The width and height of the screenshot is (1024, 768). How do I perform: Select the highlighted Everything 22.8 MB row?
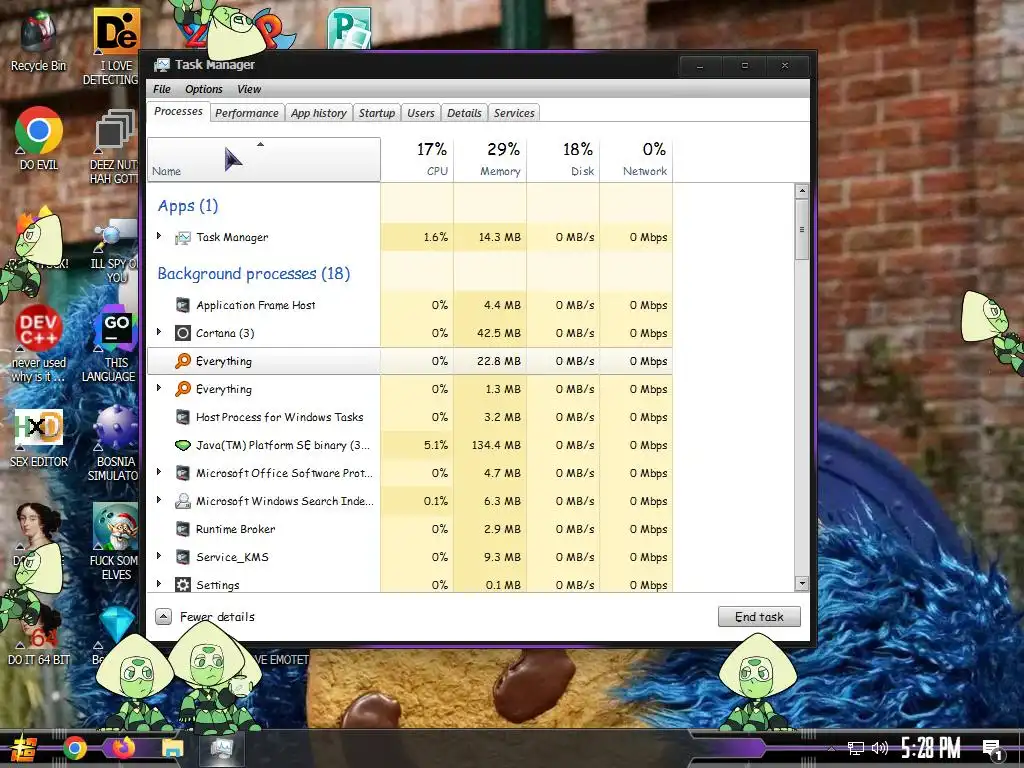tap(410, 361)
